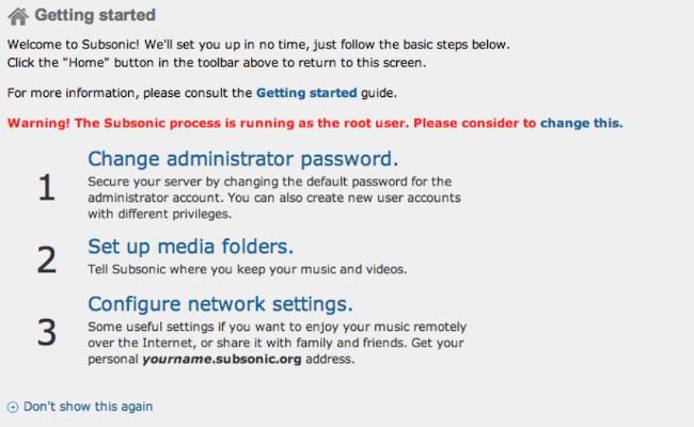This screenshot has height=427, width=694.
Task: Follow the "change this." link in warning
Action: 581,124
